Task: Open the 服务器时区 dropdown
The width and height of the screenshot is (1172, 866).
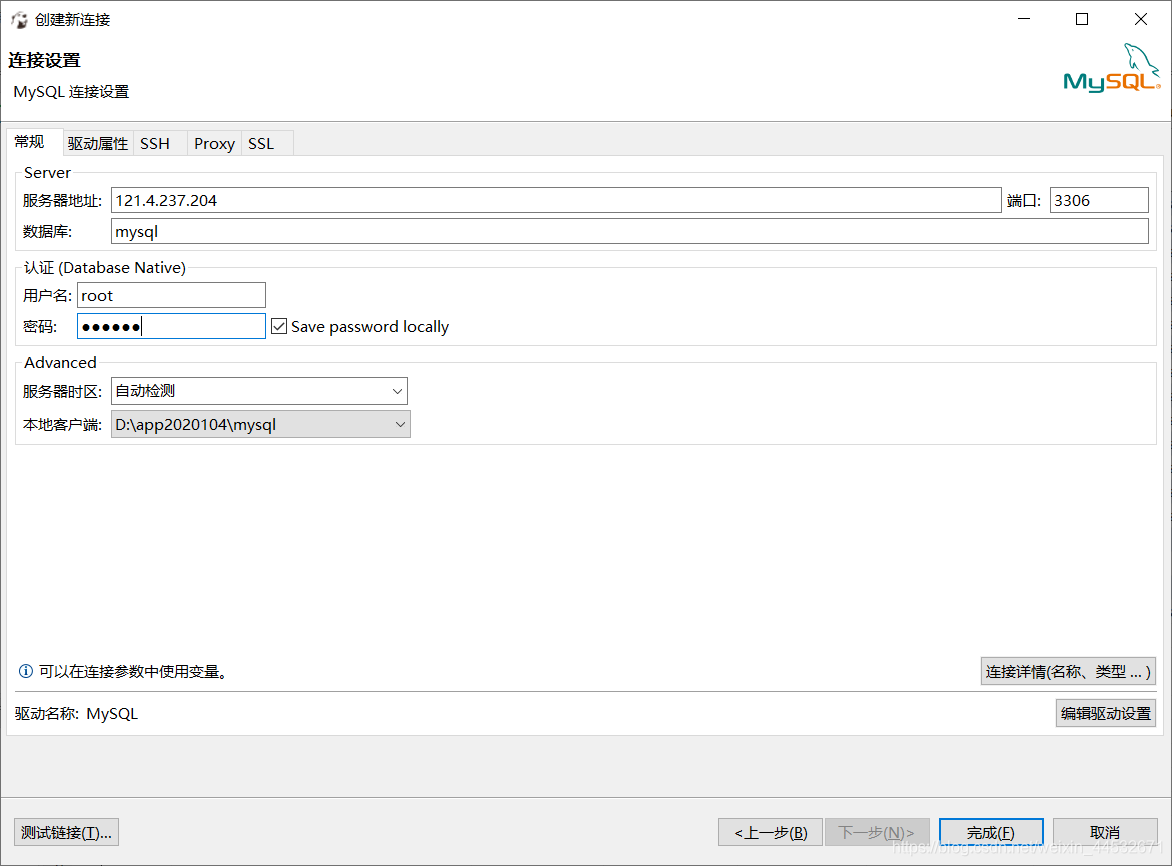Action: pos(259,391)
